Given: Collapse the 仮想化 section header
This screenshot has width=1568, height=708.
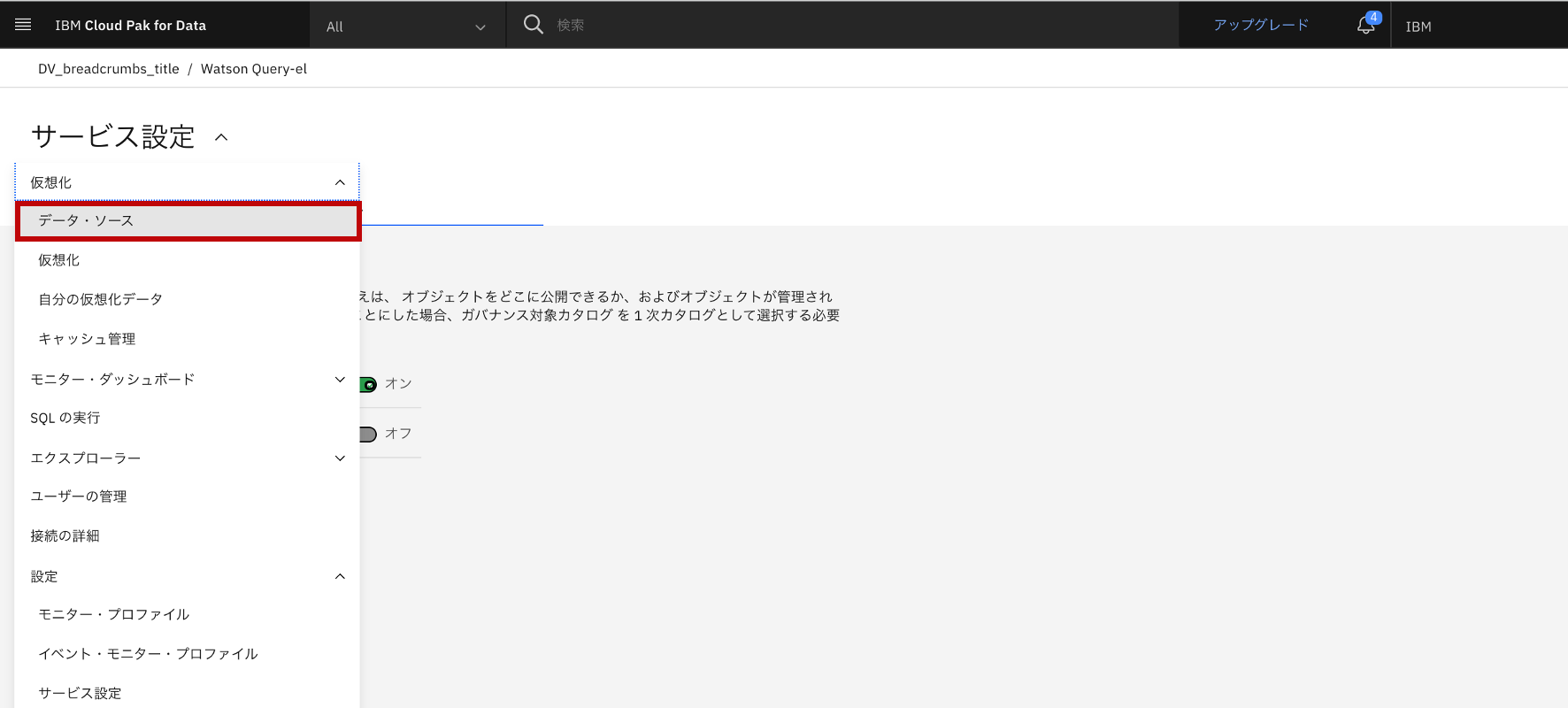Looking at the screenshot, I should tap(187, 182).
